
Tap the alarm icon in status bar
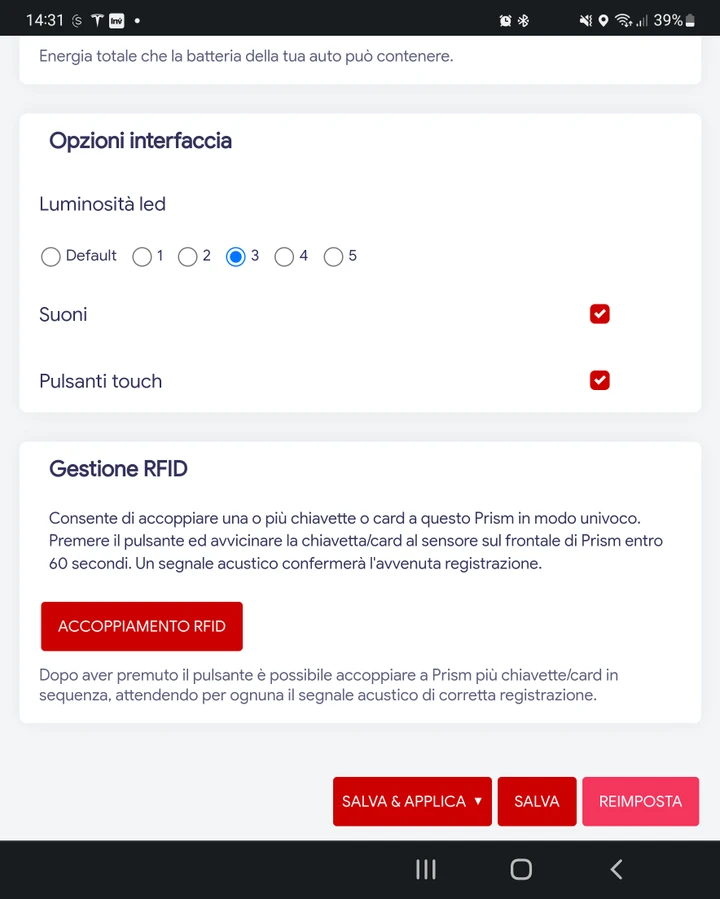[x=505, y=21]
